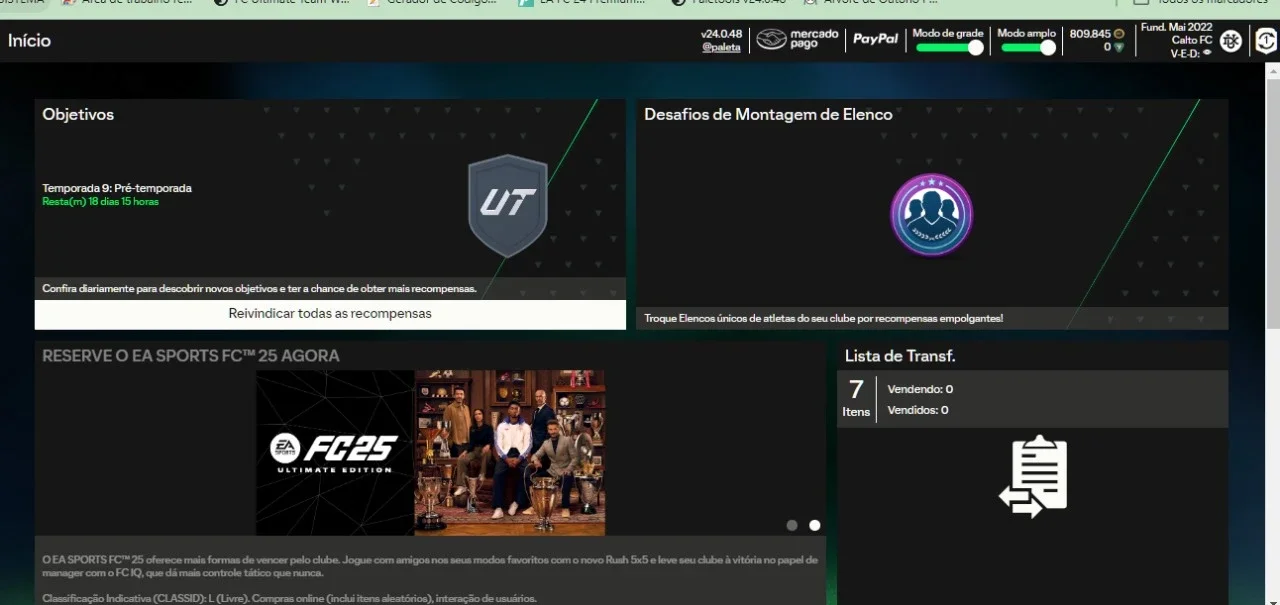This screenshot has width=1280, height=605.
Task: Click the v24.0.48 version text
Action: click(x=721, y=33)
